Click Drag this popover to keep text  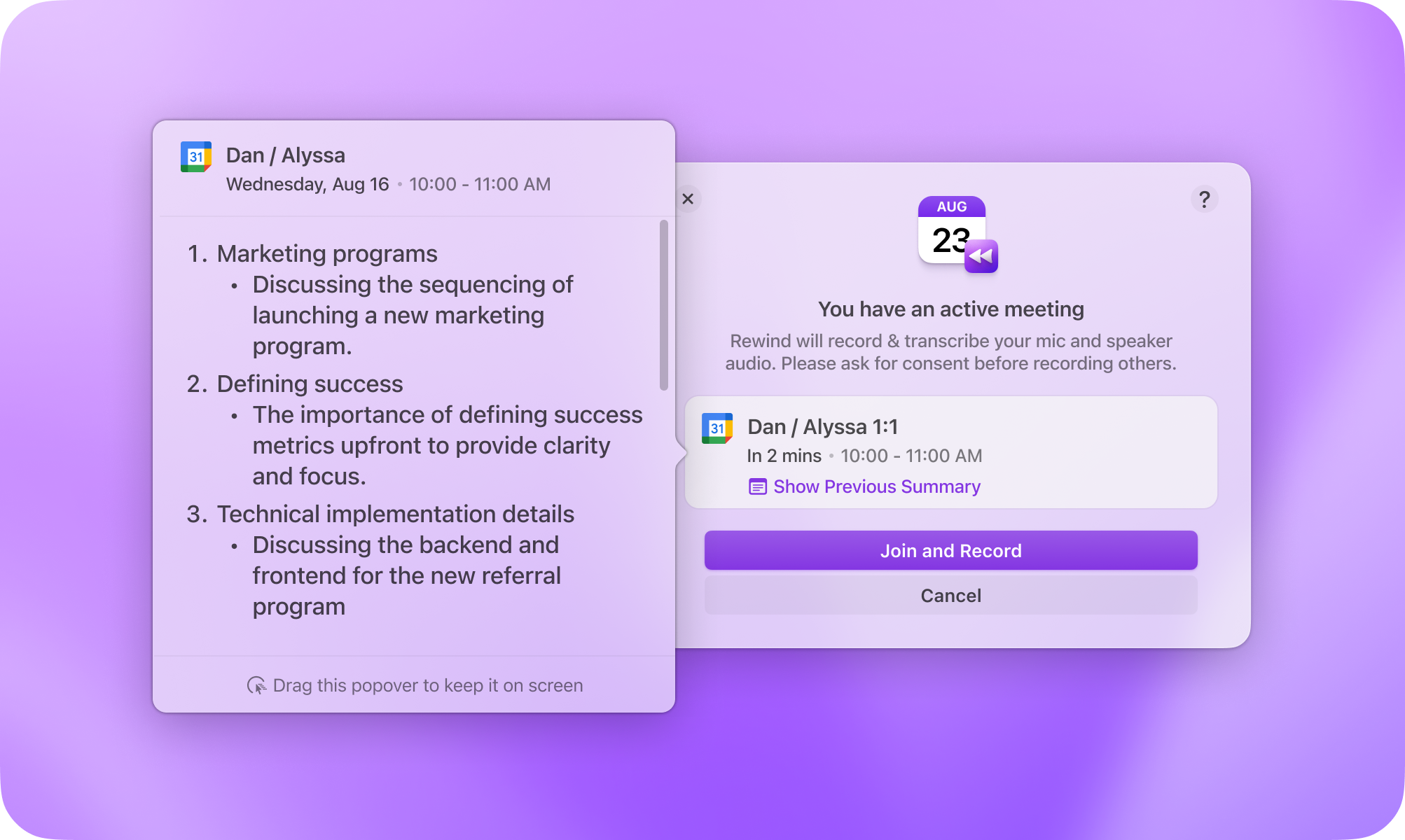(x=427, y=685)
